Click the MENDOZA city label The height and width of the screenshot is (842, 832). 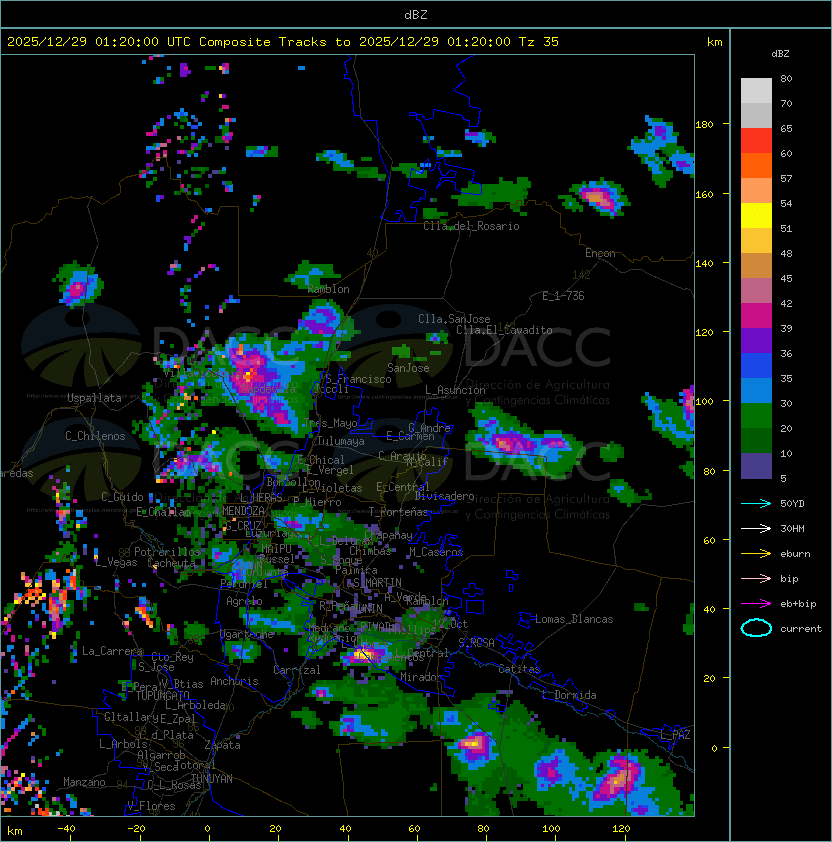pos(243,510)
